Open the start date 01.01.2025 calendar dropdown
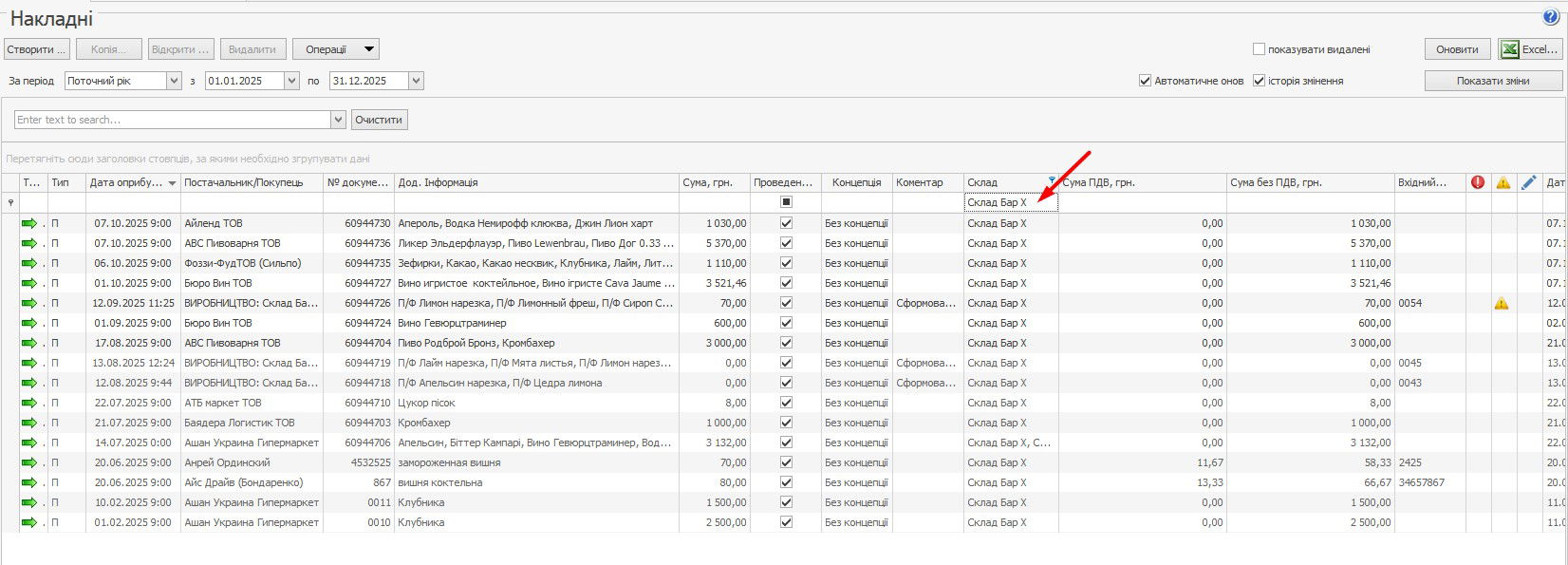This screenshot has width=1568, height=565. (291, 81)
